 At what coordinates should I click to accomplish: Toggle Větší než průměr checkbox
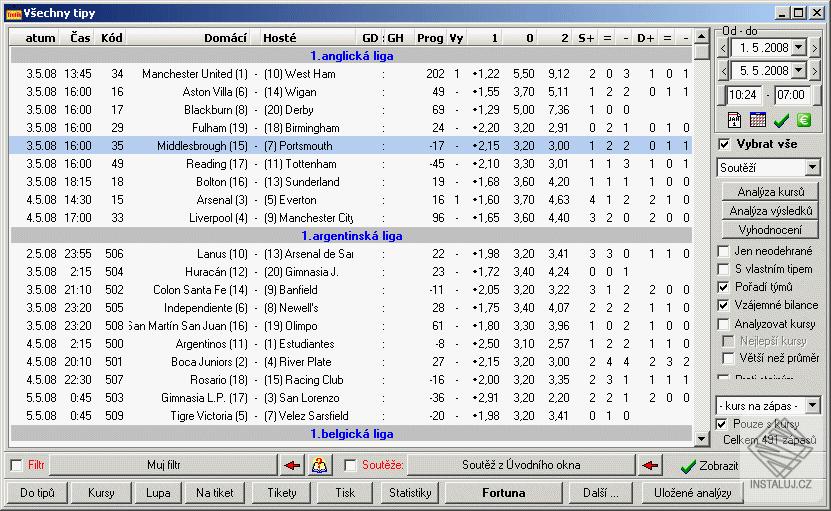[729, 359]
